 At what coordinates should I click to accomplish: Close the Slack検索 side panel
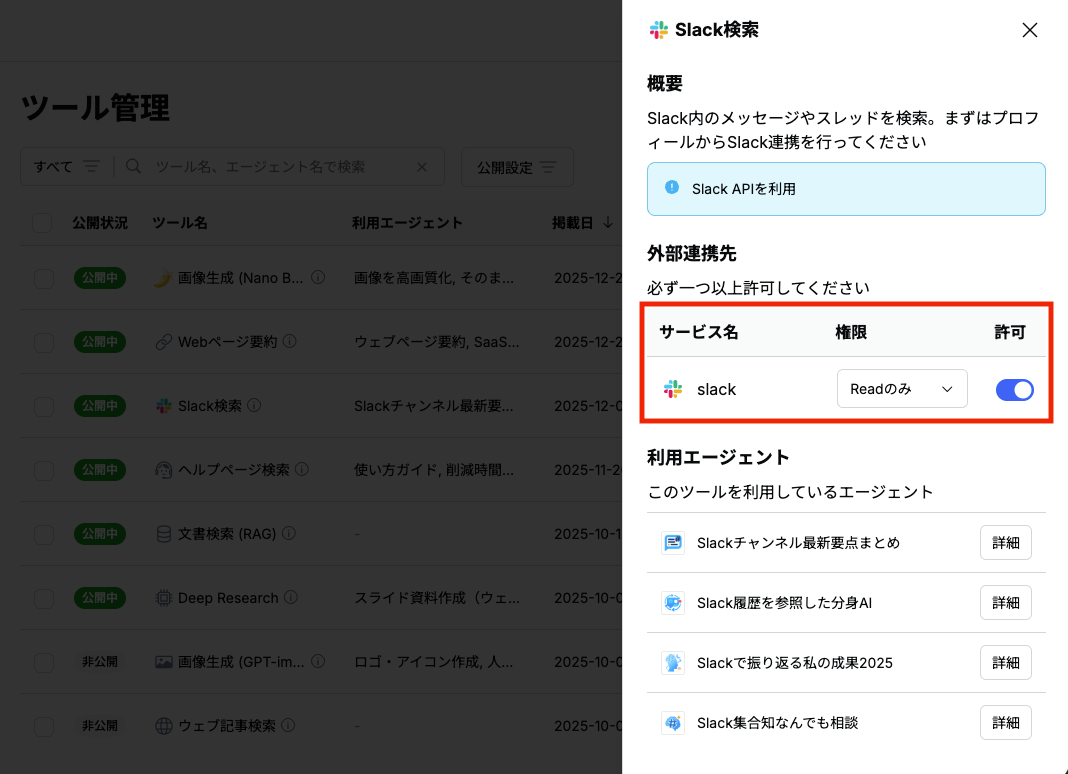1029,30
